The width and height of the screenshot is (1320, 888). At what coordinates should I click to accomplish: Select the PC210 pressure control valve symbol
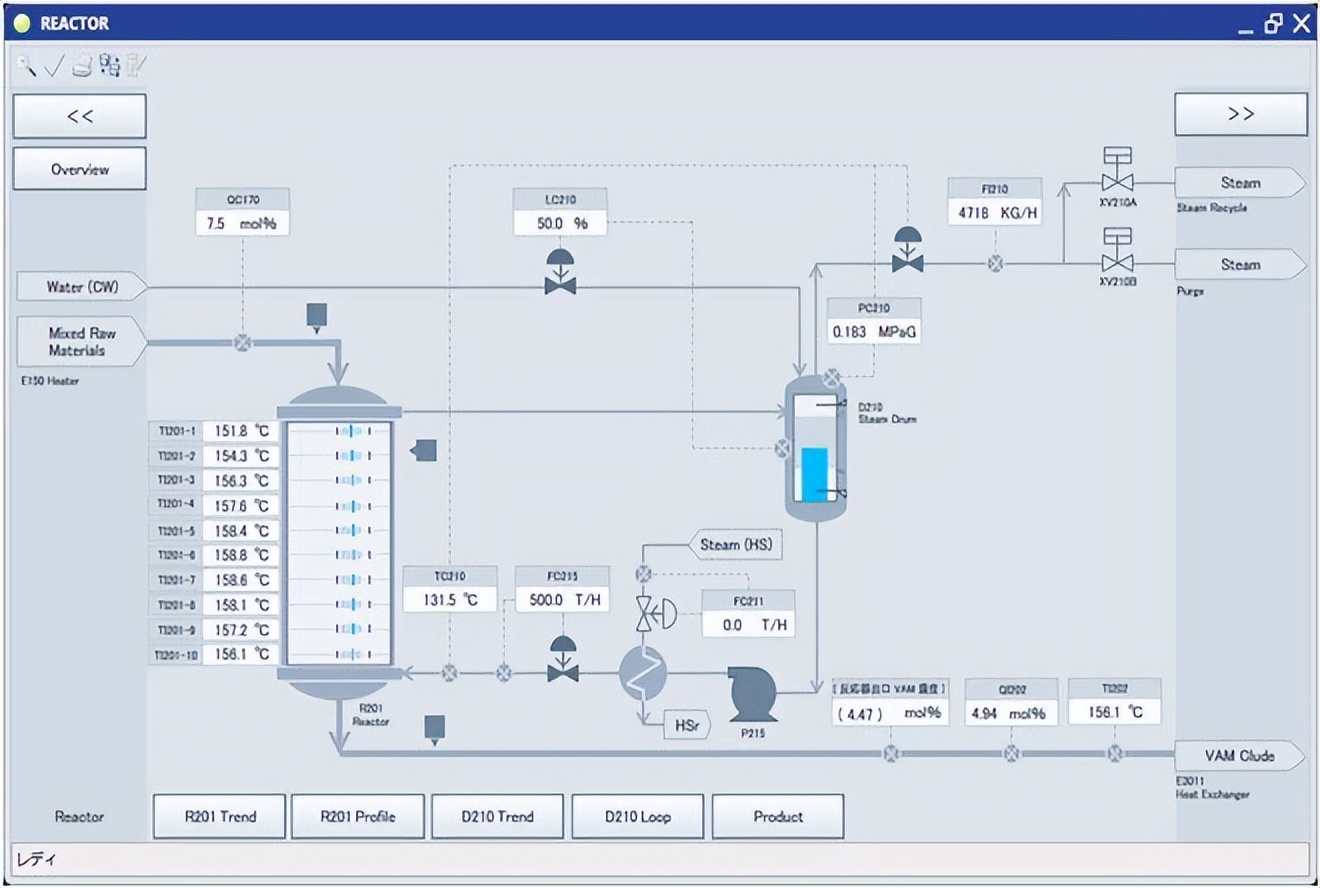908,250
